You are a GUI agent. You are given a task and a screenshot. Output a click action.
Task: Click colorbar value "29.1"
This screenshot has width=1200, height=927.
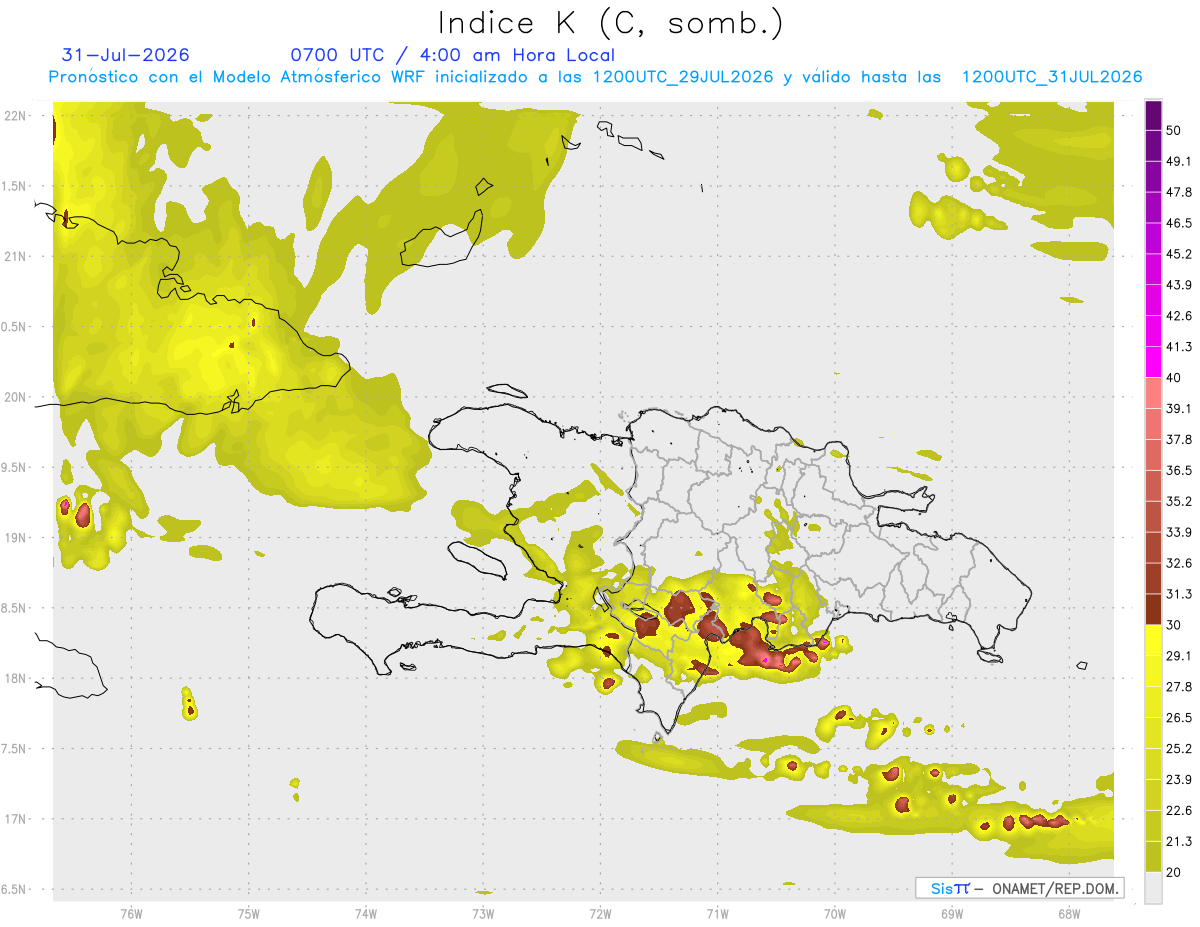point(1180,656)
